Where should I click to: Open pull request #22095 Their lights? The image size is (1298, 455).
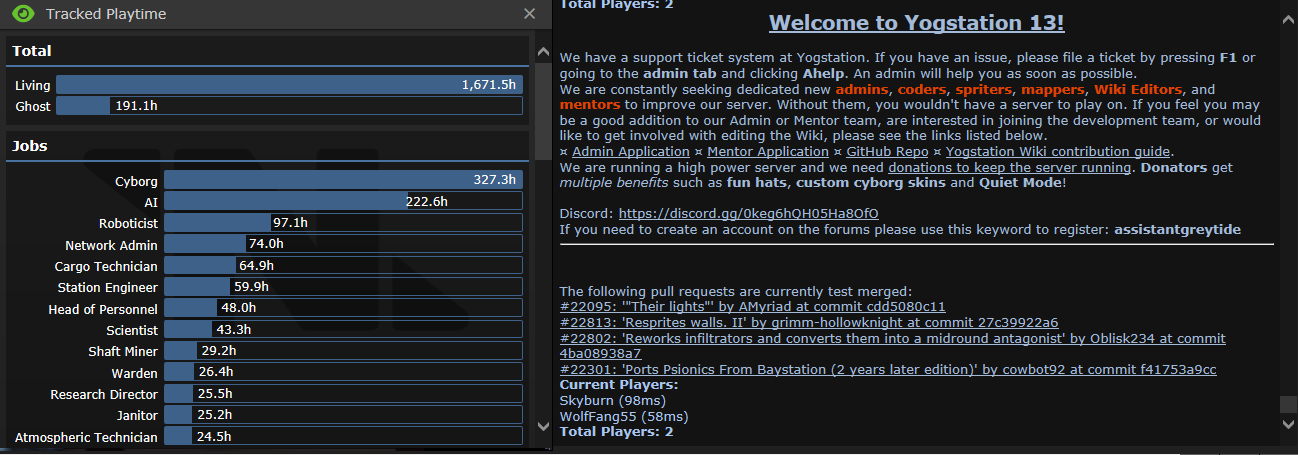click(753, 307)
